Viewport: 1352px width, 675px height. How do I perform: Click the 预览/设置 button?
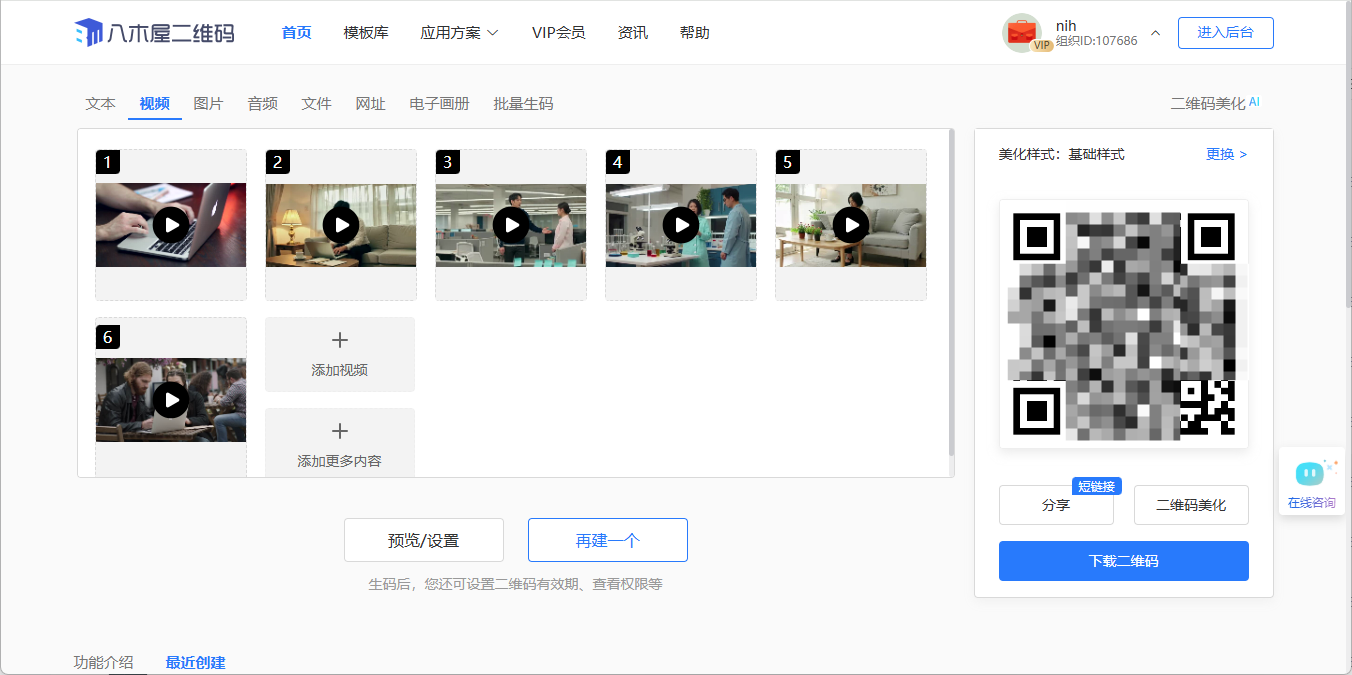click(423, 541)
